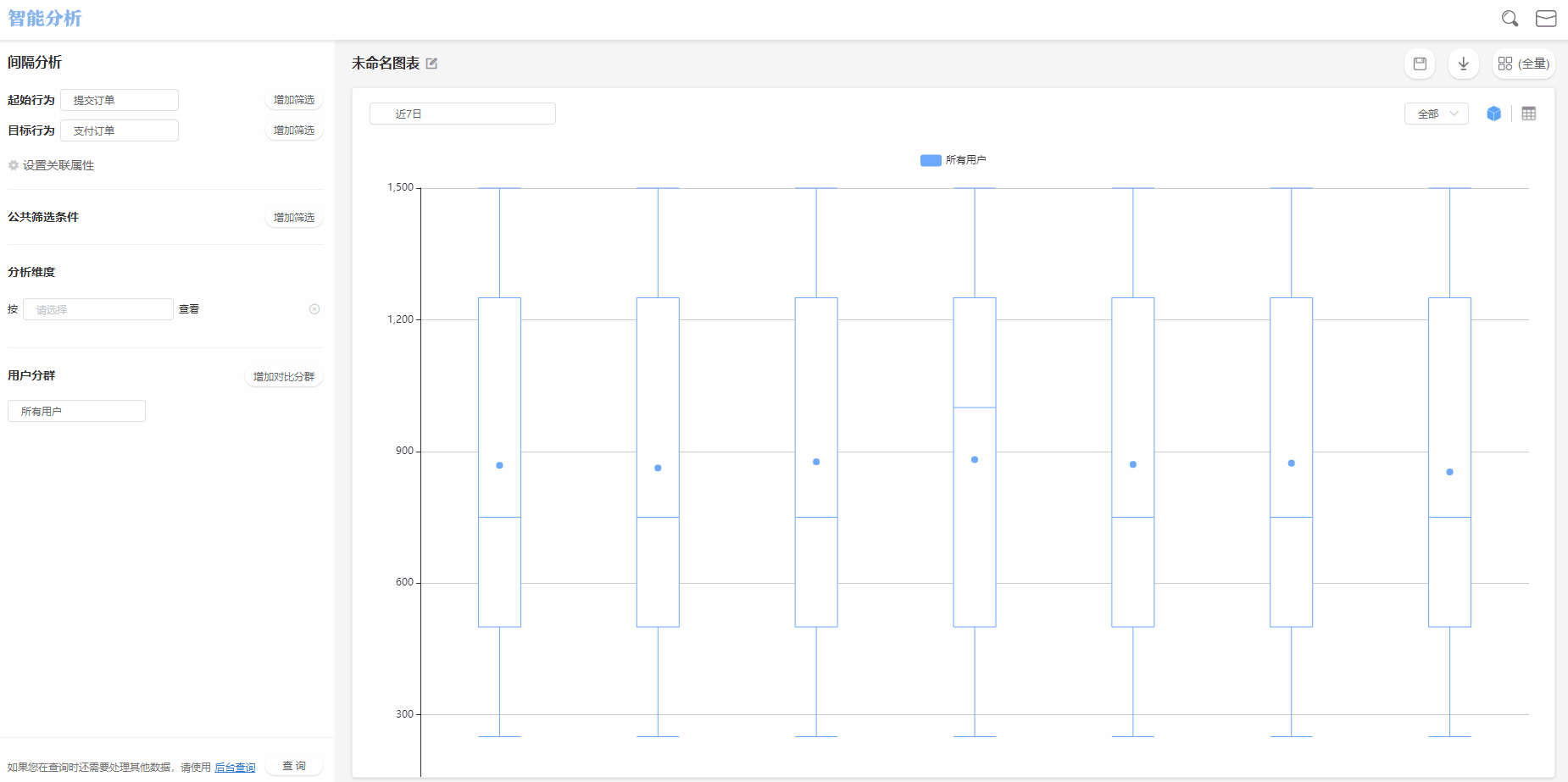
Task: Open the mail inbox icon
Action: pyautogui.click(x=1546, y=19)
